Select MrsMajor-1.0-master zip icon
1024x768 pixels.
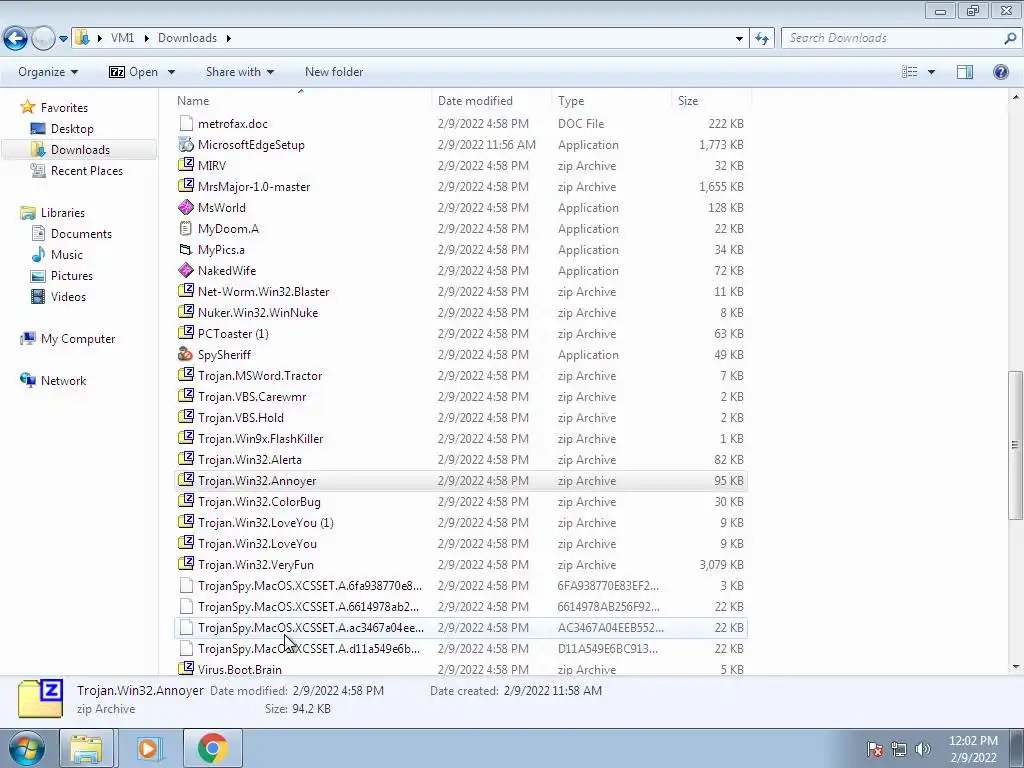(186, 186)
